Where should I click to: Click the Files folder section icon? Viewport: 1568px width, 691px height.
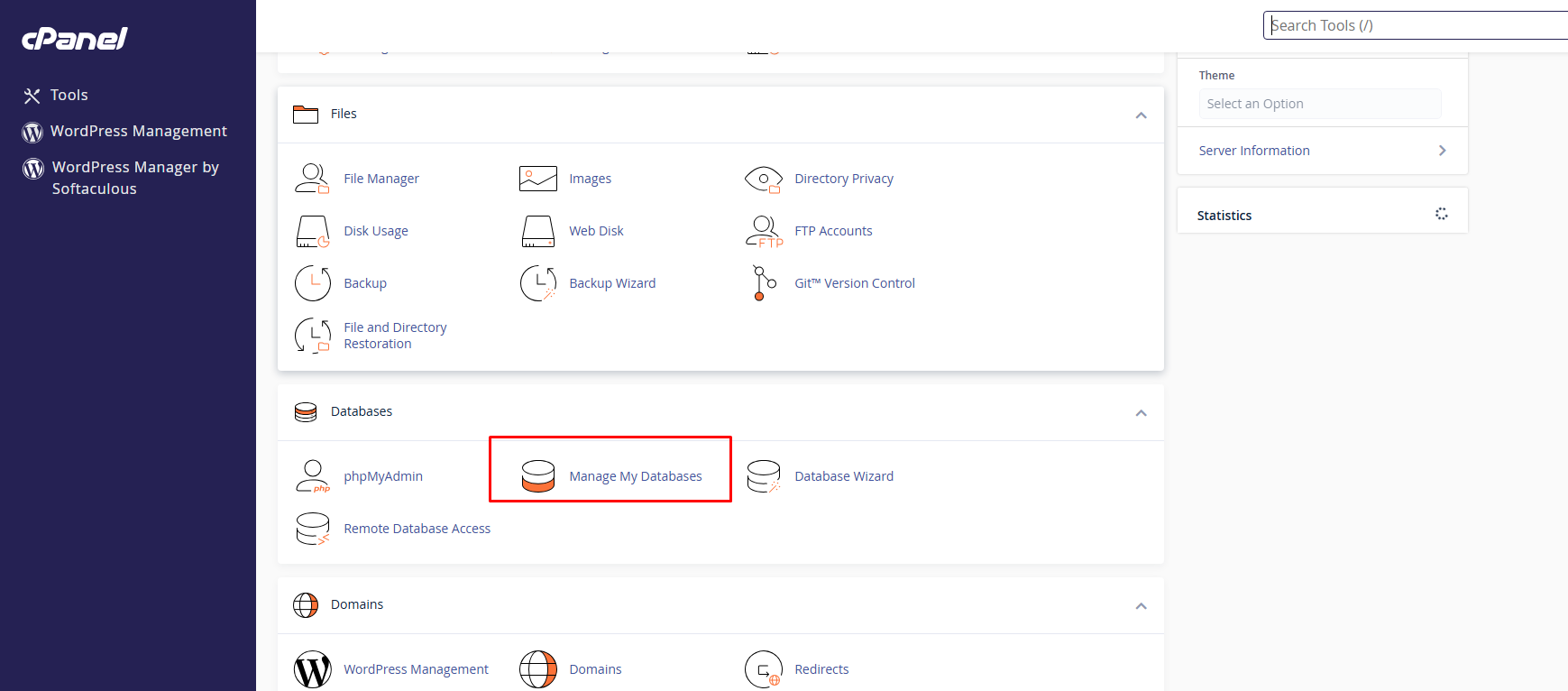coord(306,115)
